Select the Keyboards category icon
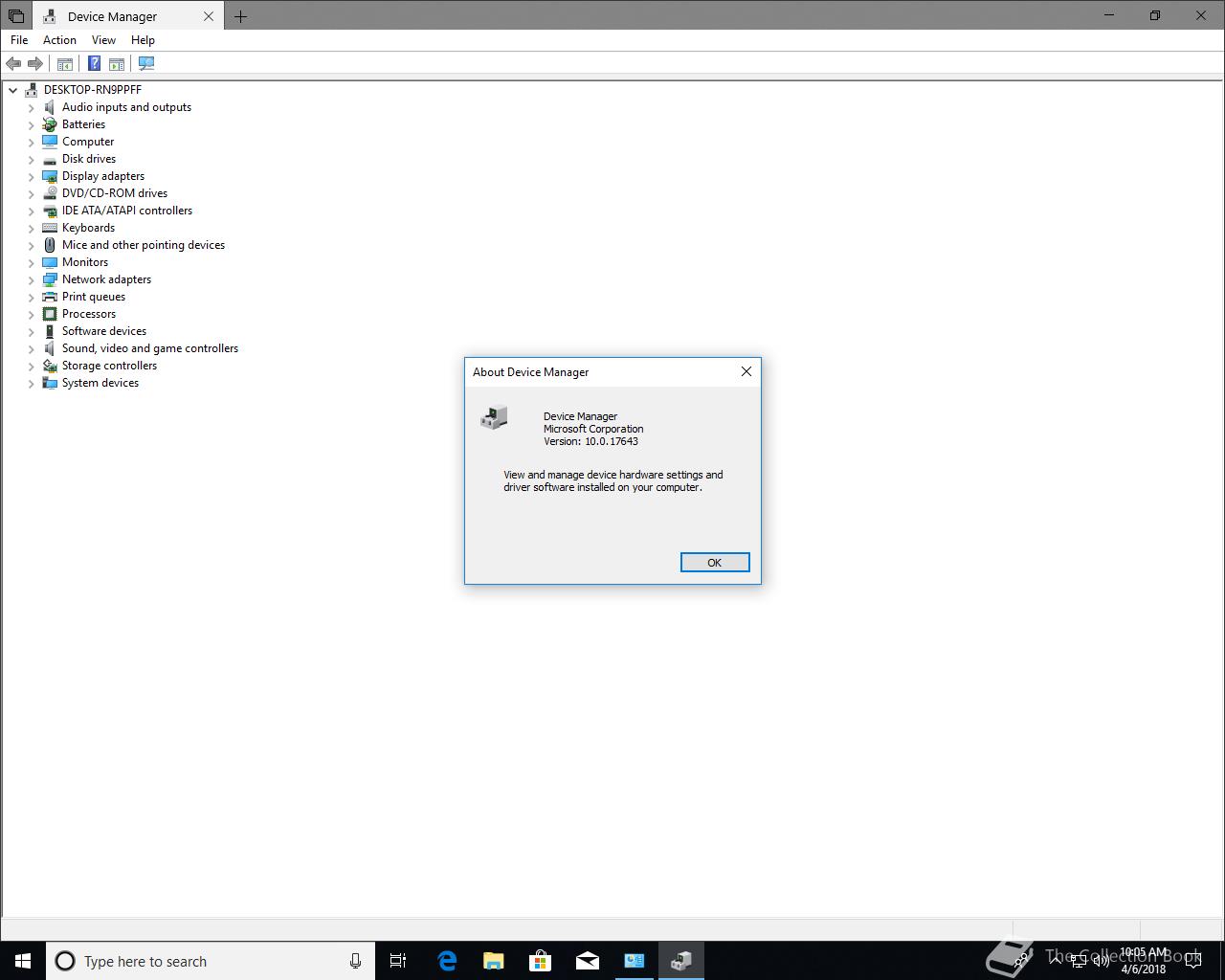This screenshot has height=980, width=1225. point(50,228)
